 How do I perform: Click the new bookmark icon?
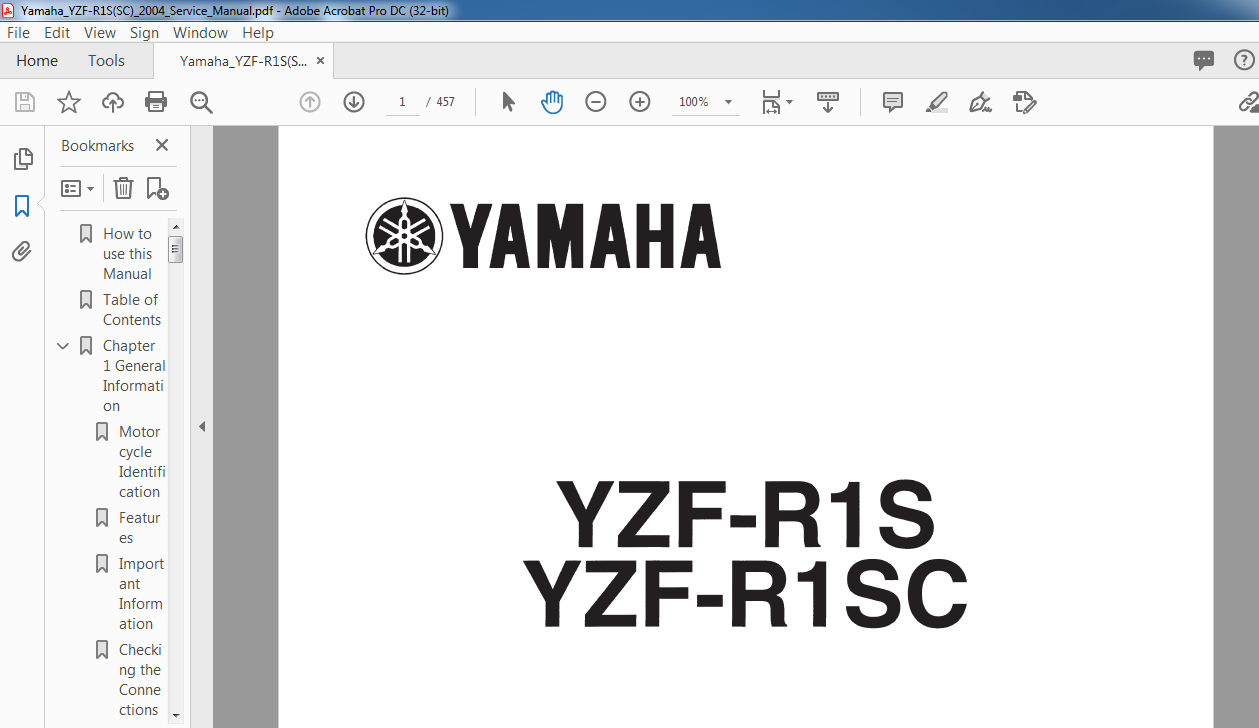(157, 188)
